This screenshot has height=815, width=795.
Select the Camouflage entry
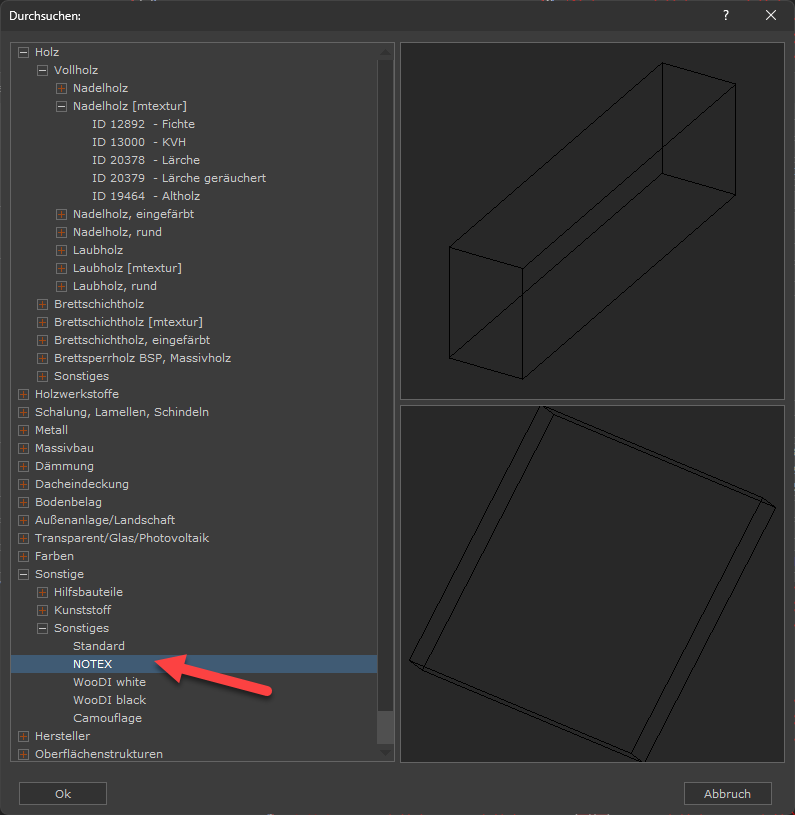(x=107, y=718)
